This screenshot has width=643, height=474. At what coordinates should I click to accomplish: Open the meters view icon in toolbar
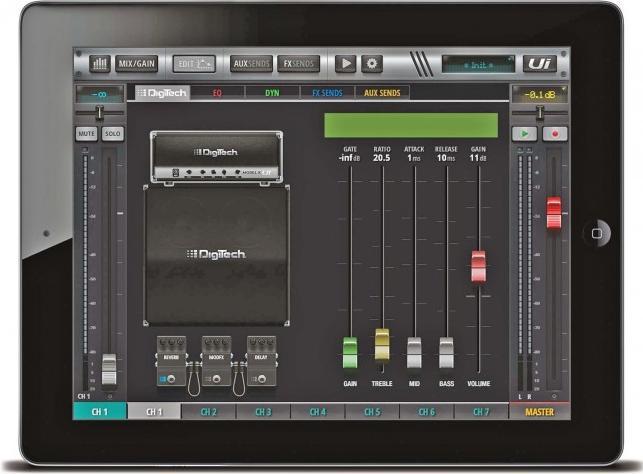coord(100,64)
